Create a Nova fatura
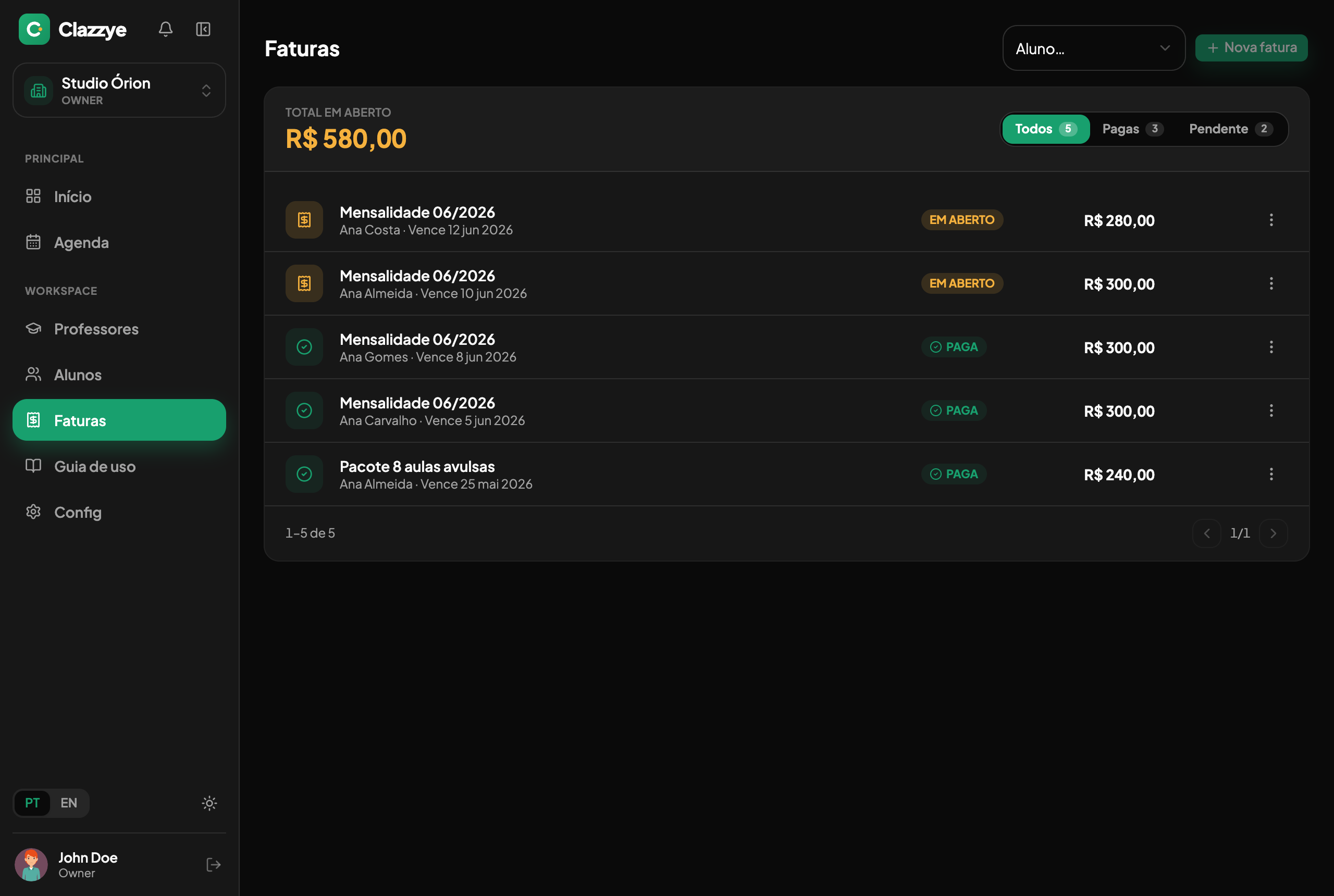1334x896 pixels. (1251, 47)
